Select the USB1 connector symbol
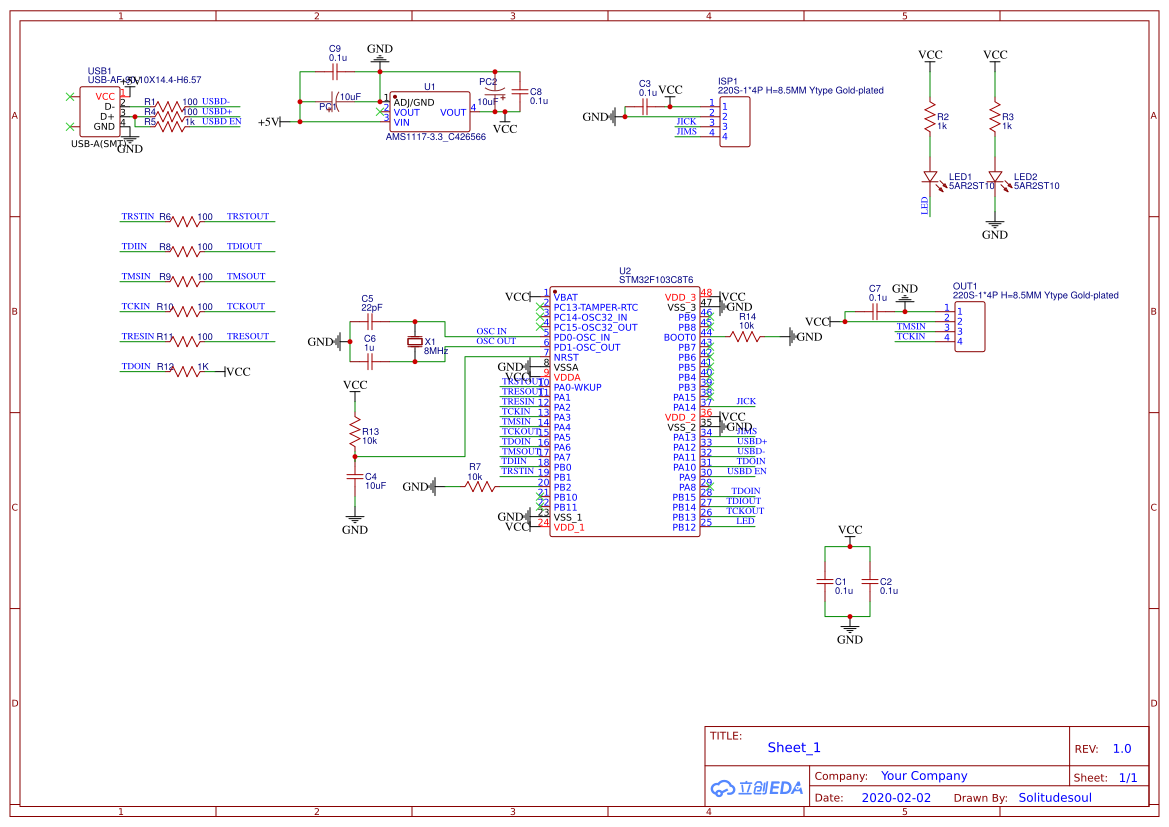 (101, 111)
